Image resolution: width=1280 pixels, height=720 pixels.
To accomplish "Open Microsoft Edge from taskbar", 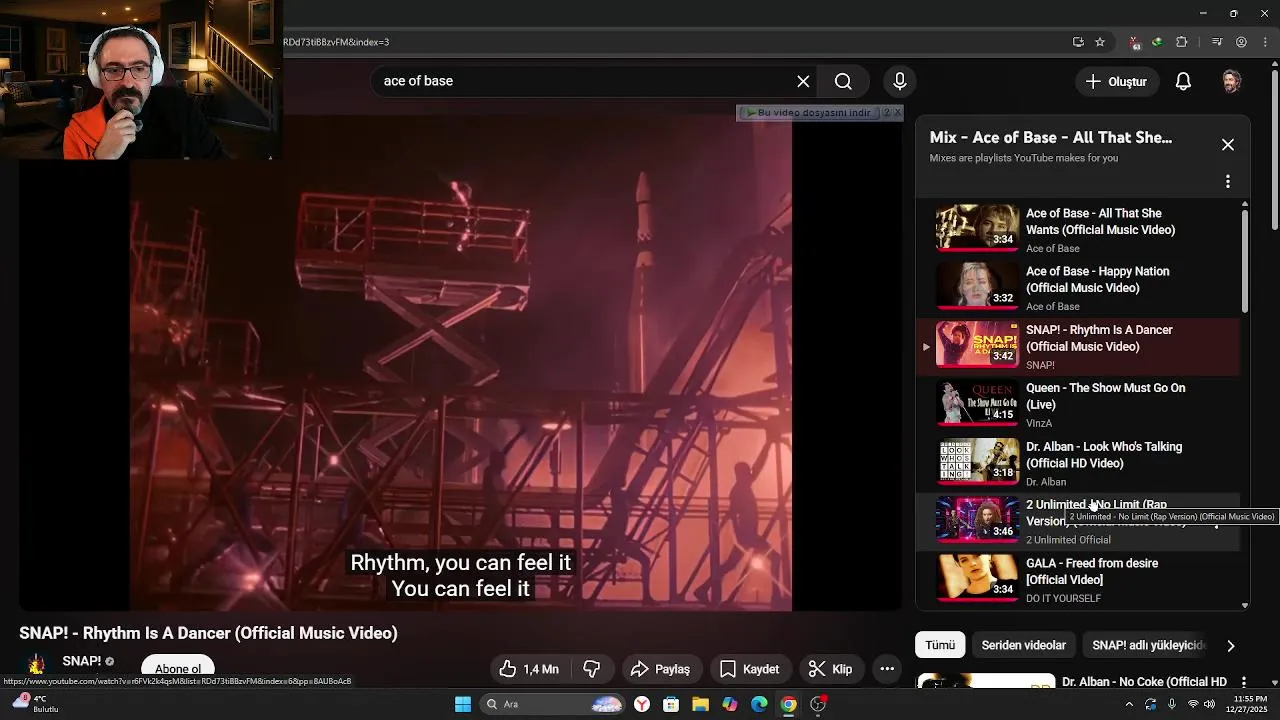I will point(759,704).
